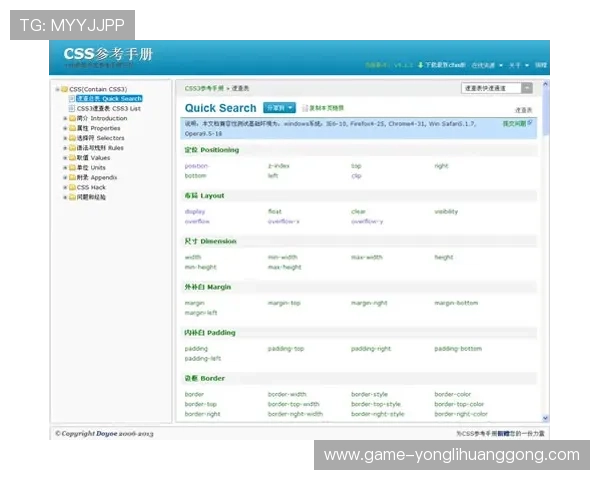Viewport: 600px width, 480px height.
Task: Select Quick Search in the tree
Action: coord(109,99)
